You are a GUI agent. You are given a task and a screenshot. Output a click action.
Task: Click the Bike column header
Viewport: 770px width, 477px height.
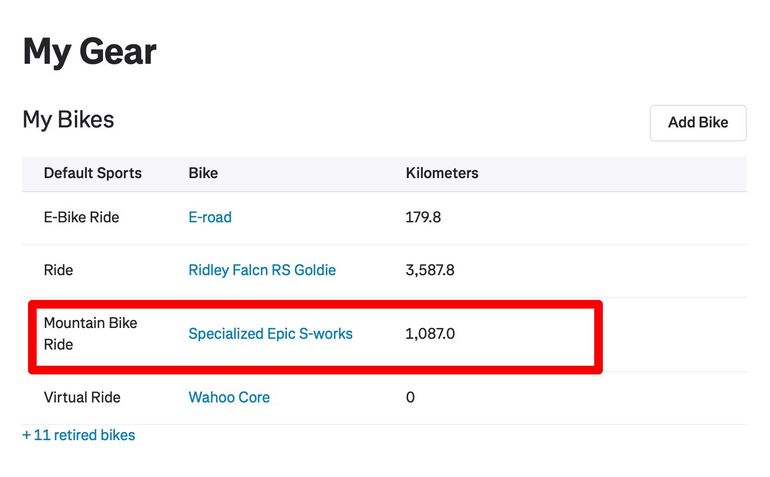point(203,173)
